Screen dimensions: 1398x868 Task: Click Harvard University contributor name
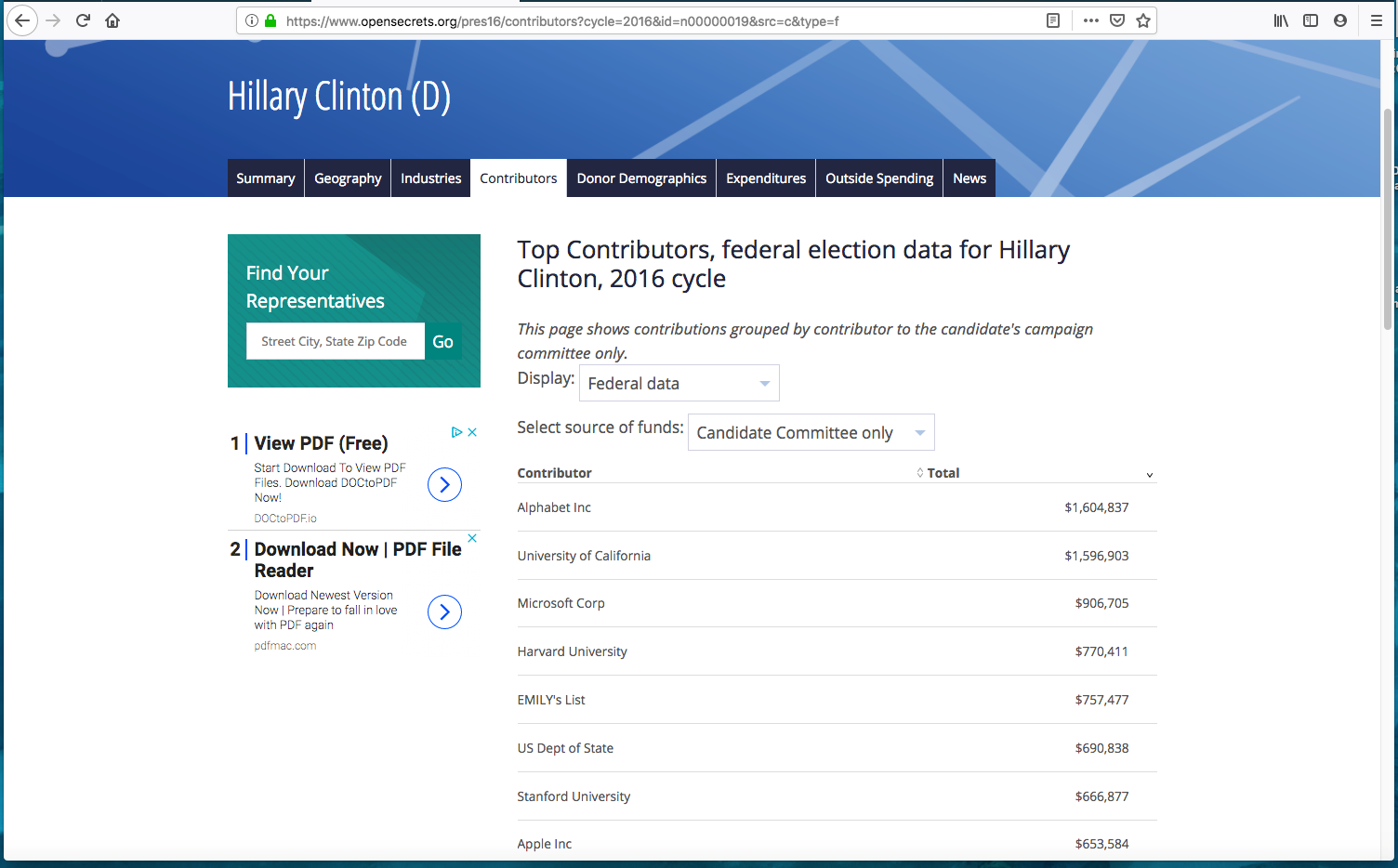tap(572, 651)
